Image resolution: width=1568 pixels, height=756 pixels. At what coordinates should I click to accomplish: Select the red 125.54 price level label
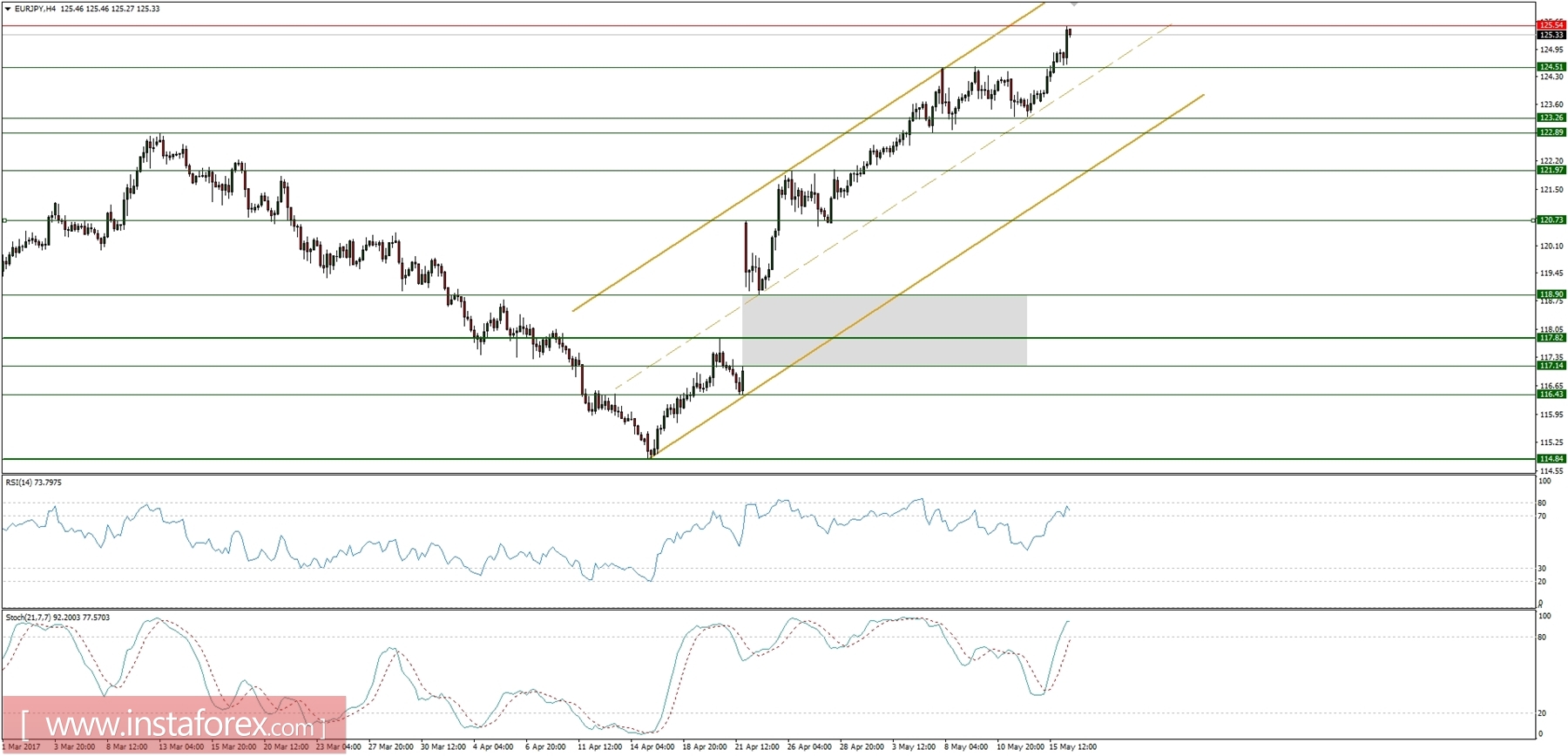click(x=1551, y=25)
